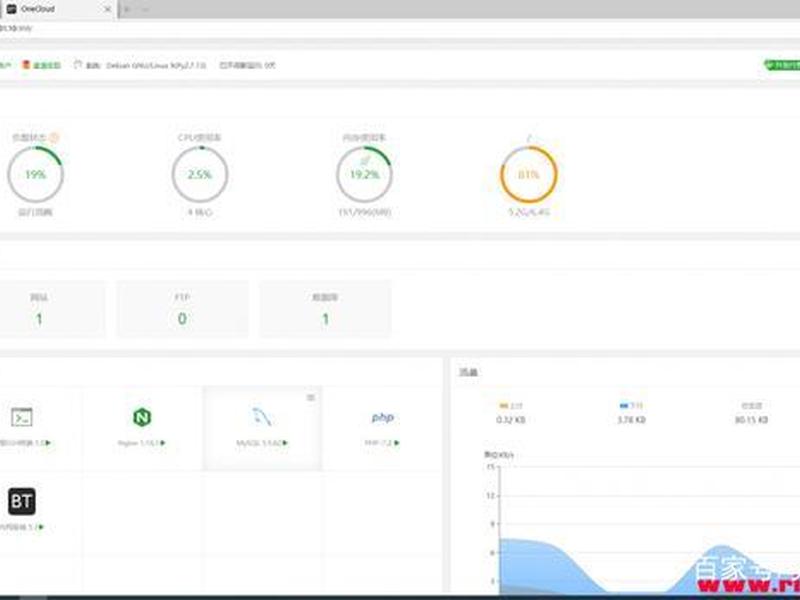Image resolution: width=800 pixels, height=600 pixels.
Task: Click the OneCloud tab favicon
Action: (11, 9)
